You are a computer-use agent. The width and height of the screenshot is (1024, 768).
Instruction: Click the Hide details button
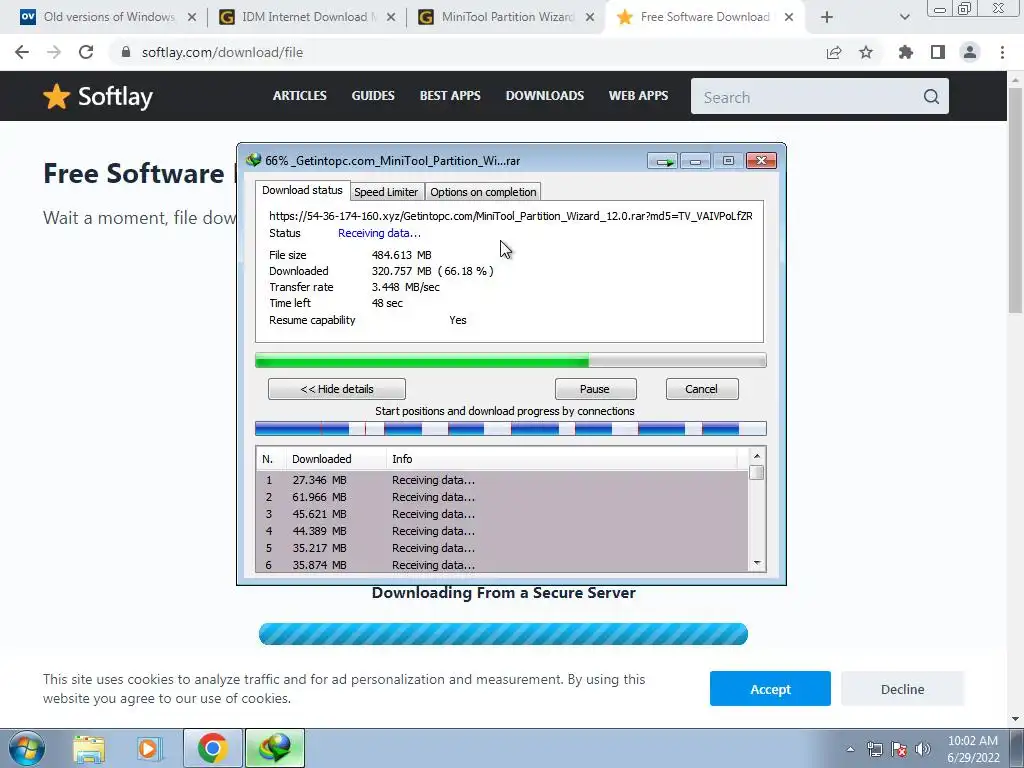pyautogui.click(x=337, y=389)
